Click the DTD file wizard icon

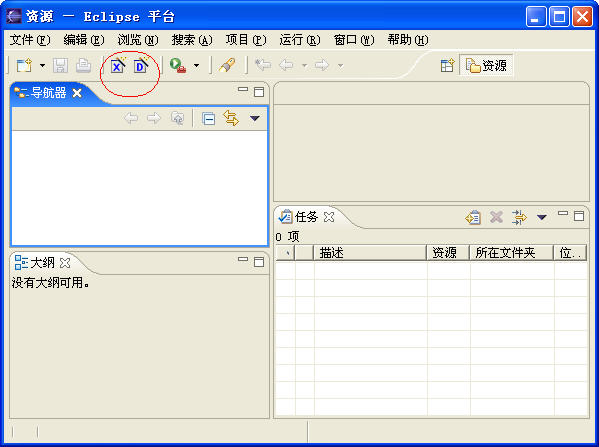click(141, 66)
